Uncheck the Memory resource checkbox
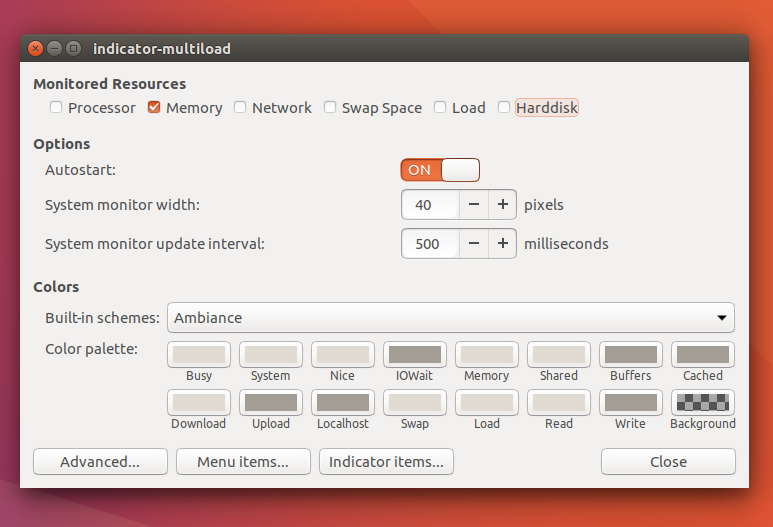Viewport: 773px width, 527px height. (154, 107)
